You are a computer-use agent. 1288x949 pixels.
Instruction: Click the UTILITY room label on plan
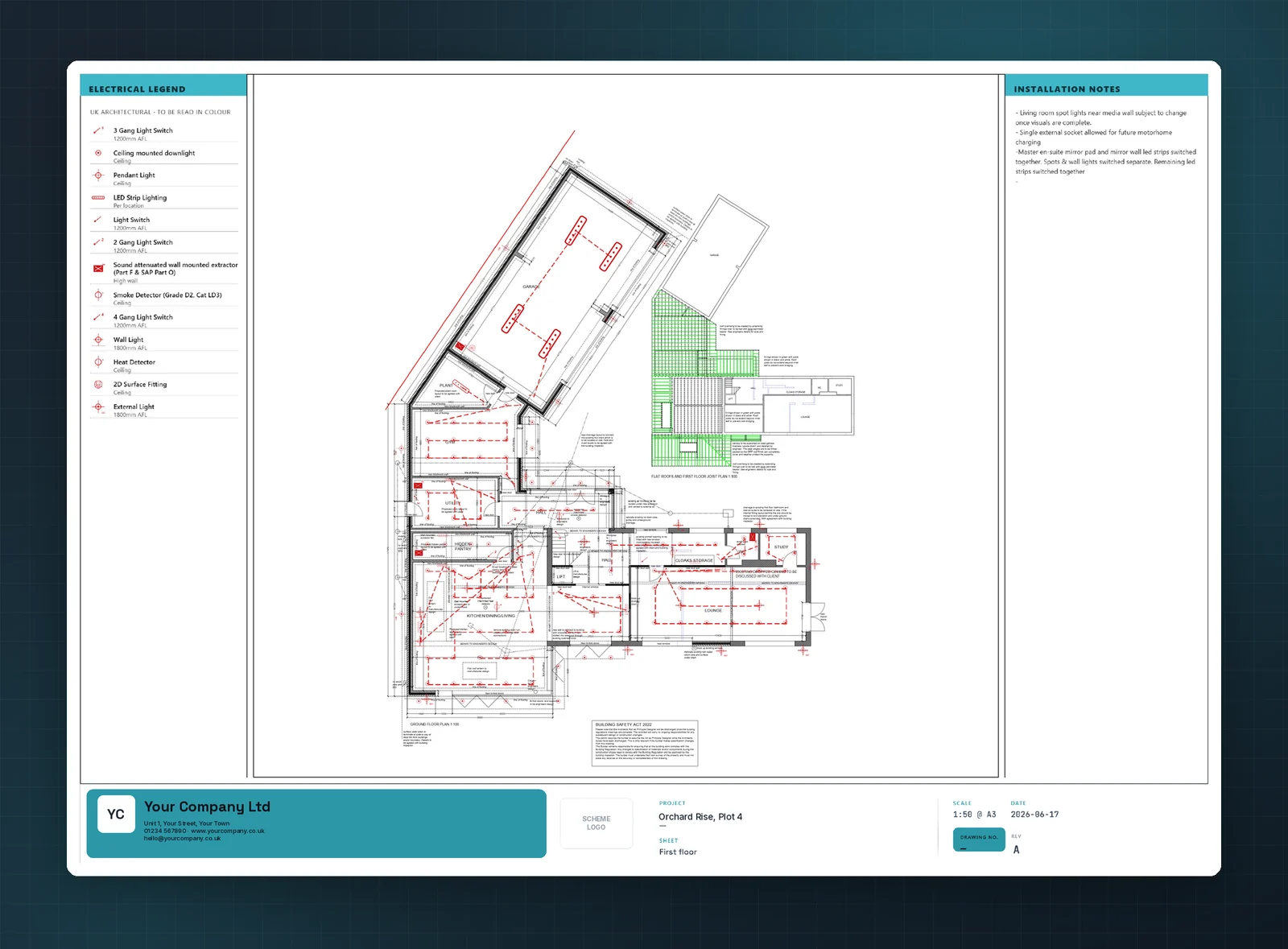(453, 503)
